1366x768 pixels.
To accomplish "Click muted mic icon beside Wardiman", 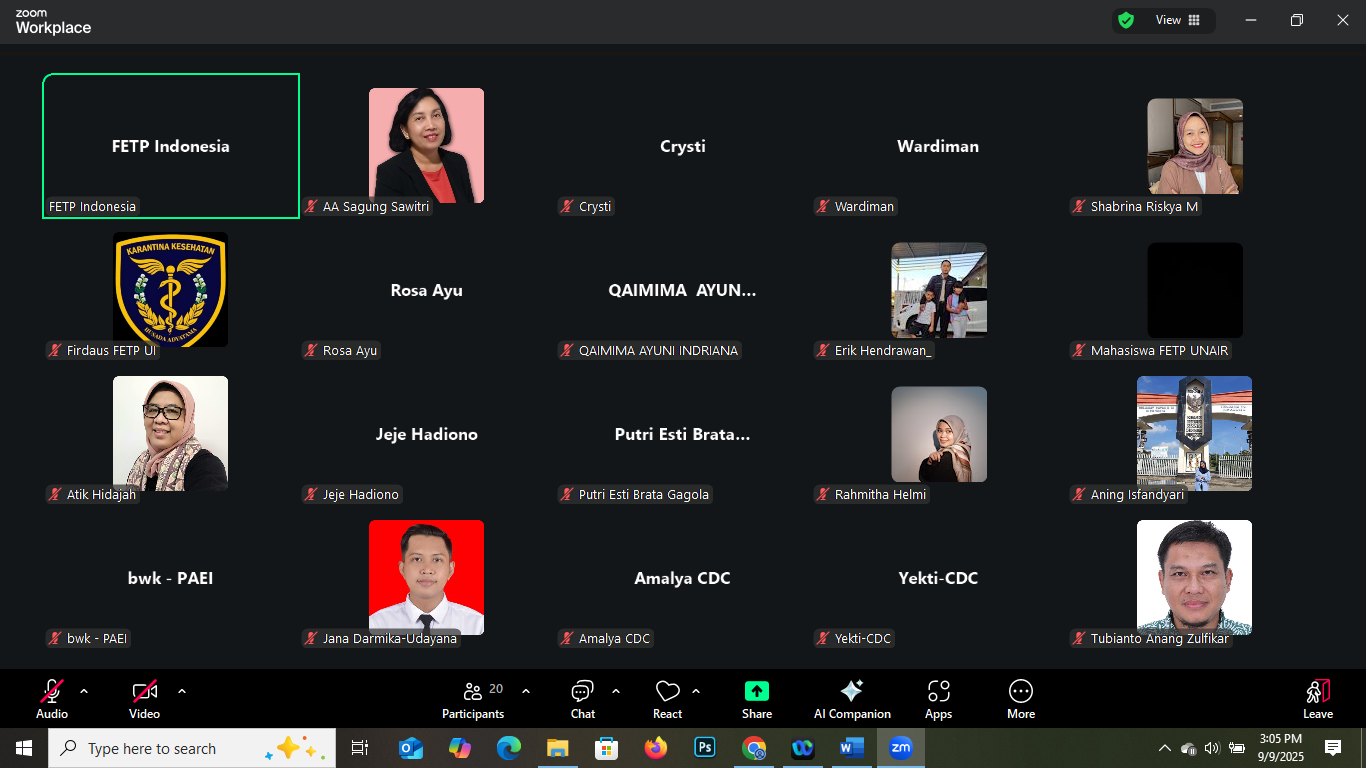I will (x=824, y=207).
